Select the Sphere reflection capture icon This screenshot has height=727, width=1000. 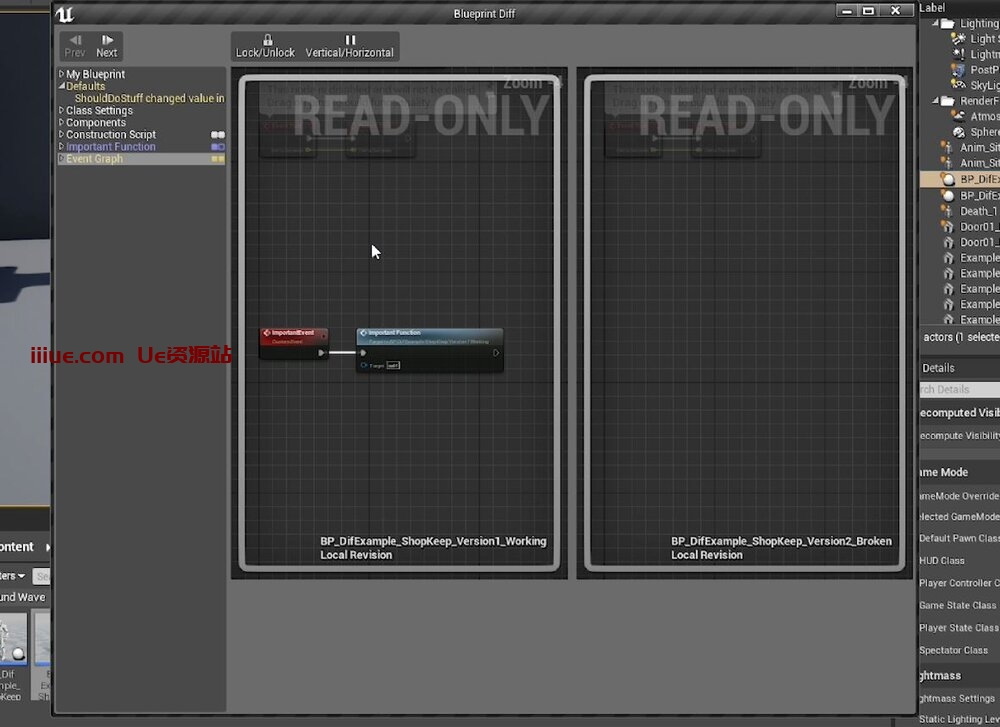[957, 131]
